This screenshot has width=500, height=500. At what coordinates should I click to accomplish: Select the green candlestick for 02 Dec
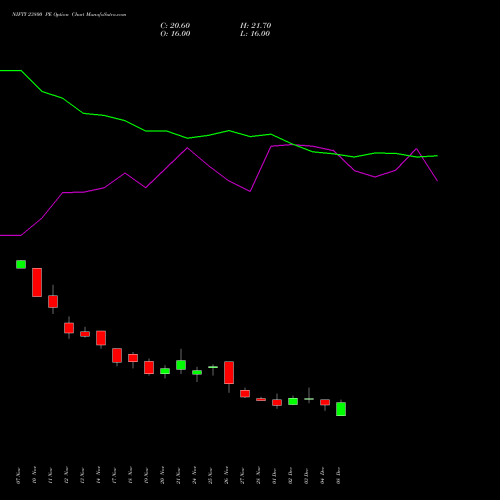click(x=293, y=401)
